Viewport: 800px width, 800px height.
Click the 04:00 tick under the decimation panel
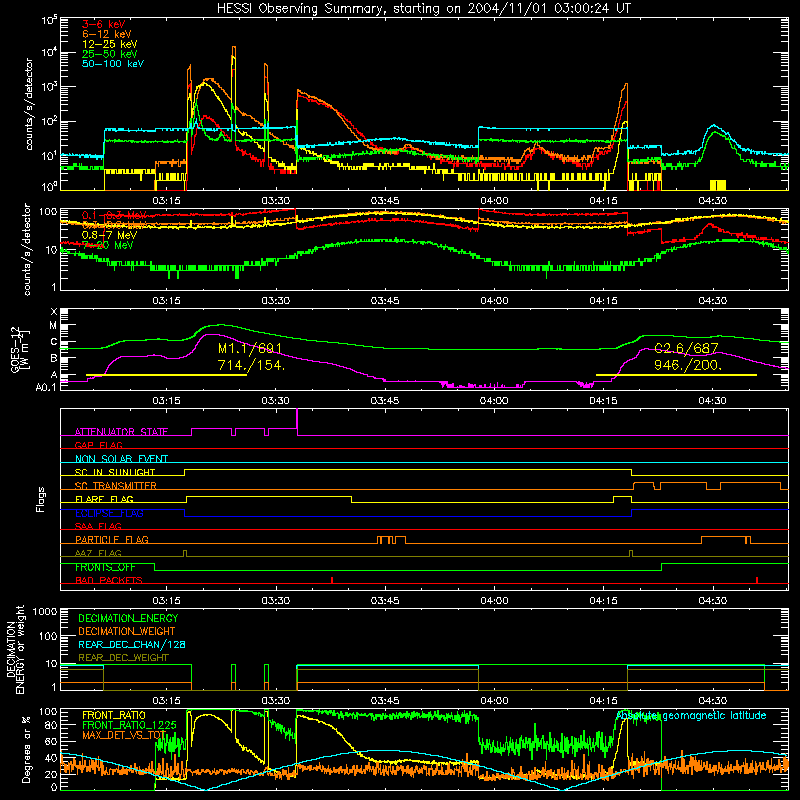tap(494, 701)
